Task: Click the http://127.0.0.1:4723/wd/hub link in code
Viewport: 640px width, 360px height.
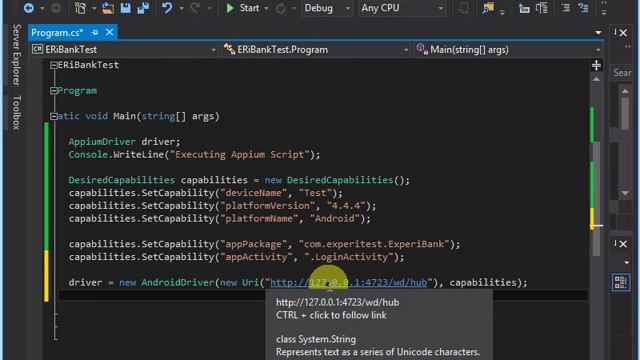Action: coord(349,282)
